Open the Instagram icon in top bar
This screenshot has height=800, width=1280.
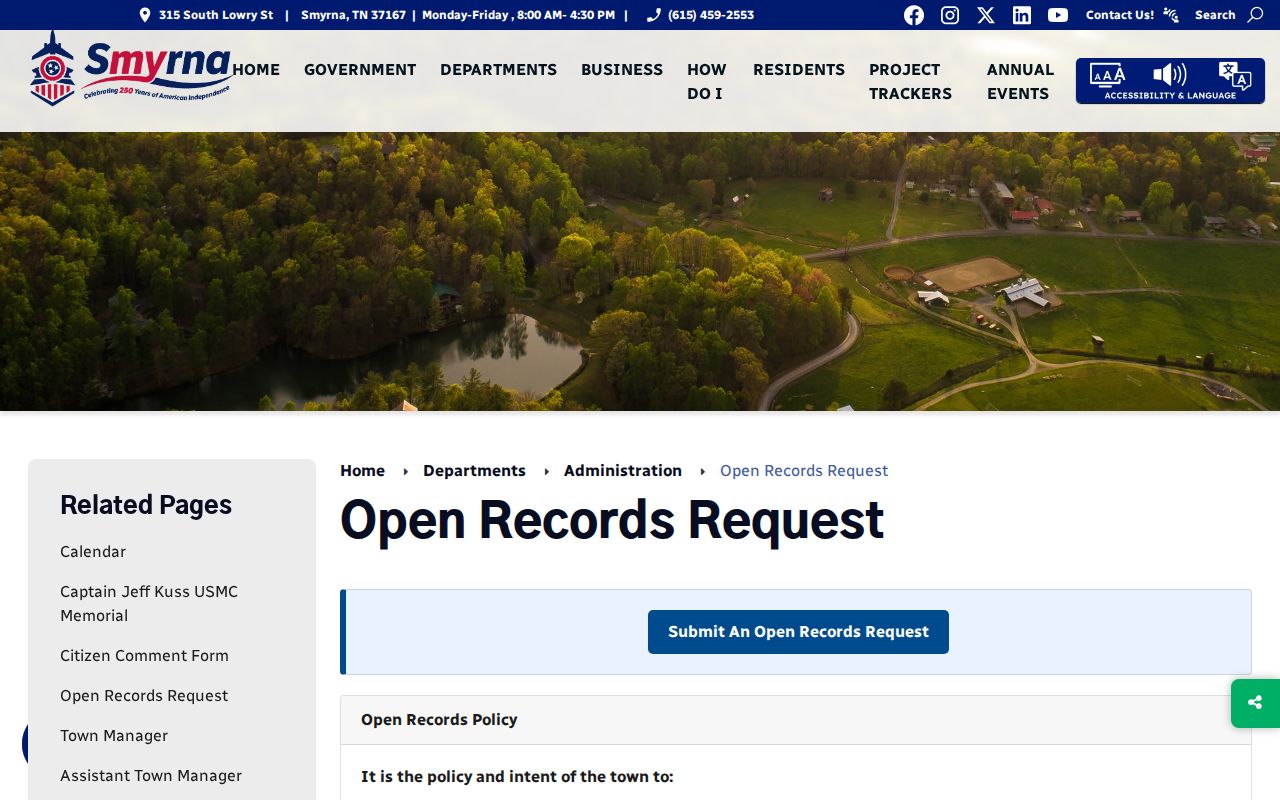pos(950,15)
